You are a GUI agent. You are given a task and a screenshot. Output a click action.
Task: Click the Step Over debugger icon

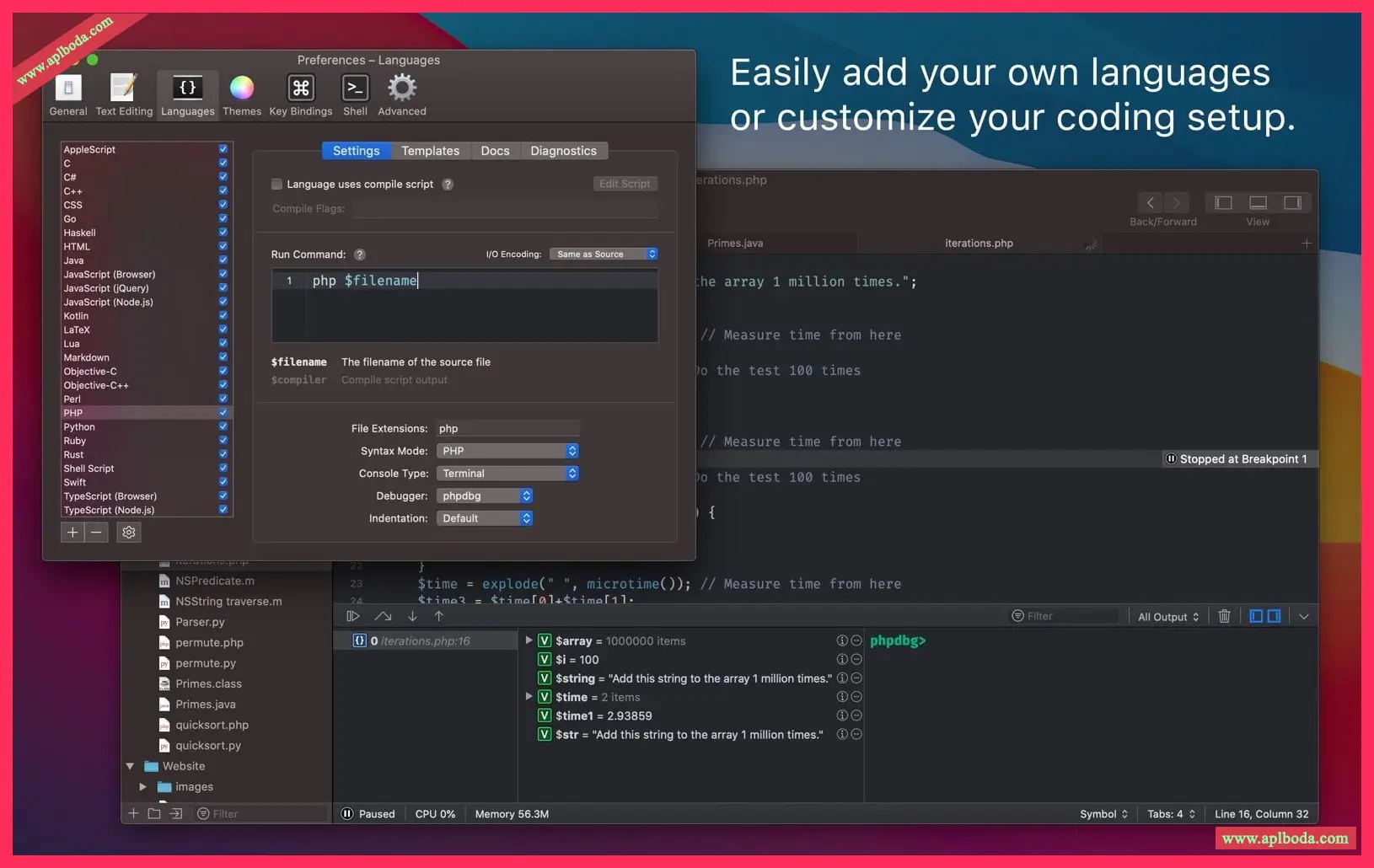click(x=383, y=616)
